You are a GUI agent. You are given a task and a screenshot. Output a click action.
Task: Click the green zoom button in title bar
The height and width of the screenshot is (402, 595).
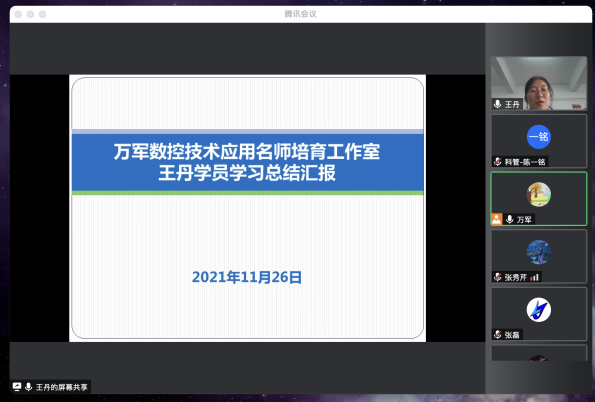tap(42, 14)
